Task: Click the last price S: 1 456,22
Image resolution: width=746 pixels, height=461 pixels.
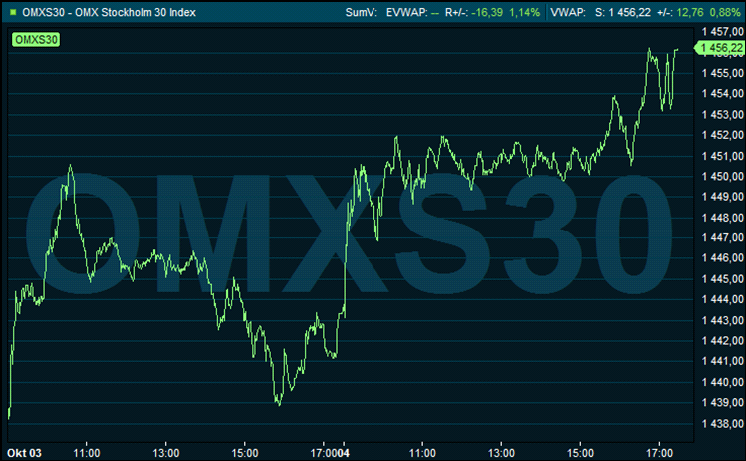Action: (x=623, y=12)
